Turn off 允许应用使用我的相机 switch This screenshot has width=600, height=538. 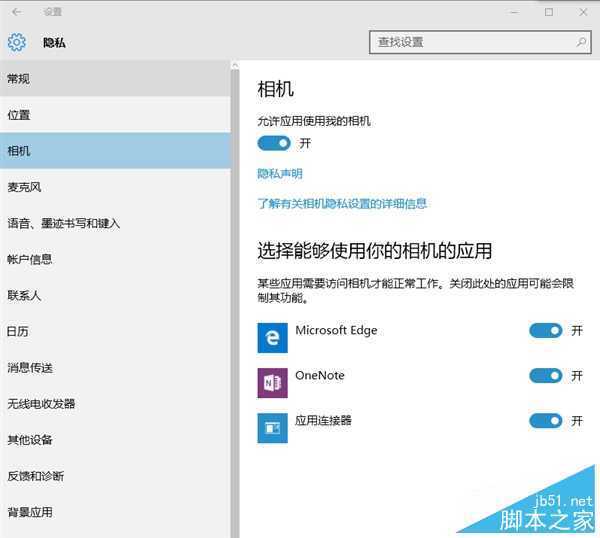(x=274, y=143)
